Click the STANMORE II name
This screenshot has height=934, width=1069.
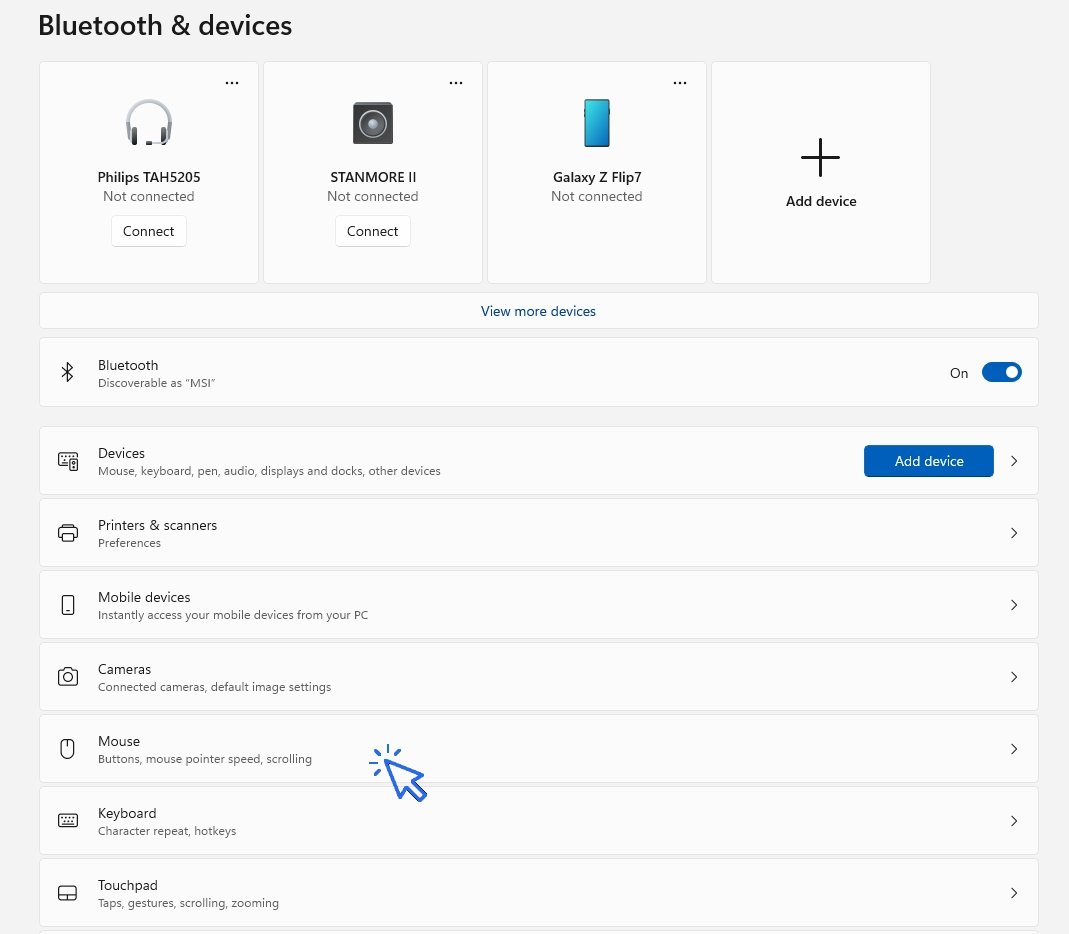pos(373,177)
